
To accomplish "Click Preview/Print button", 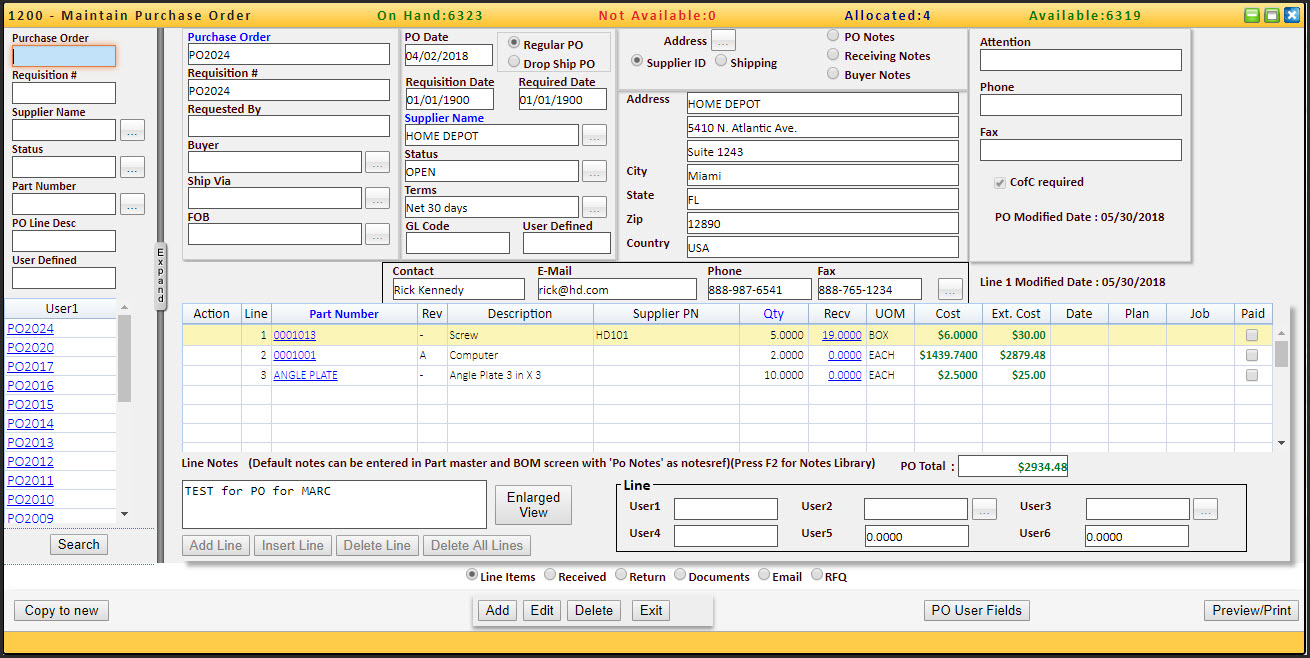I will tap(1252, 611).
